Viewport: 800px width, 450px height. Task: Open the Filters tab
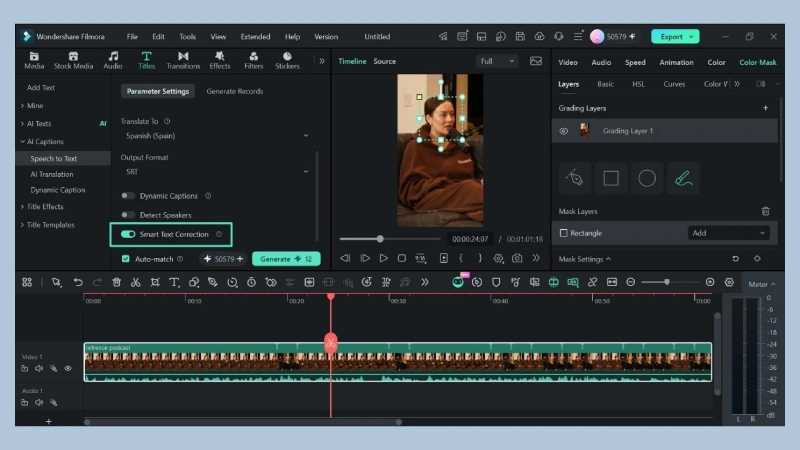[254, 60]
